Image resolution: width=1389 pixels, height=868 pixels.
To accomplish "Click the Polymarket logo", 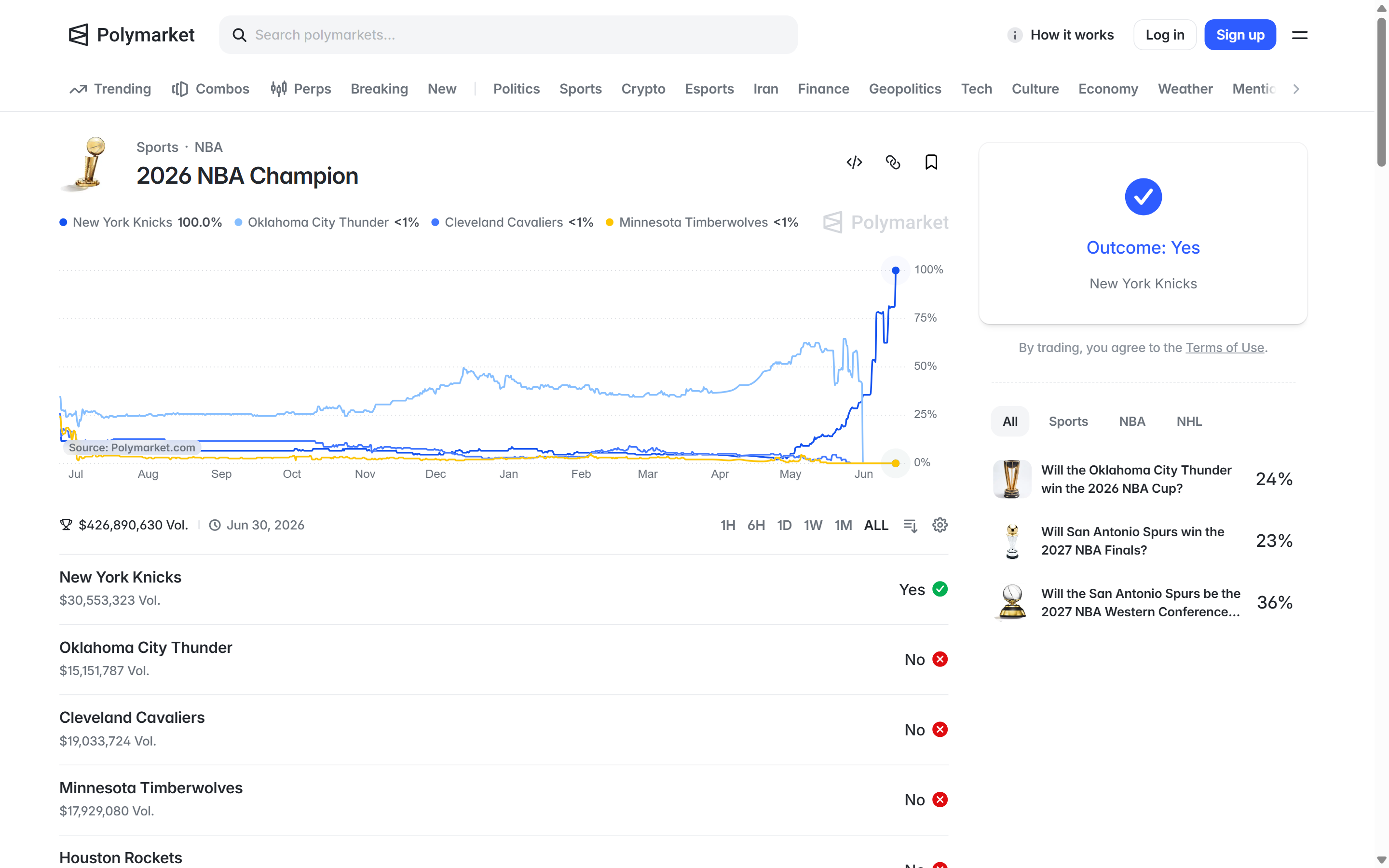I will point(132,35).
